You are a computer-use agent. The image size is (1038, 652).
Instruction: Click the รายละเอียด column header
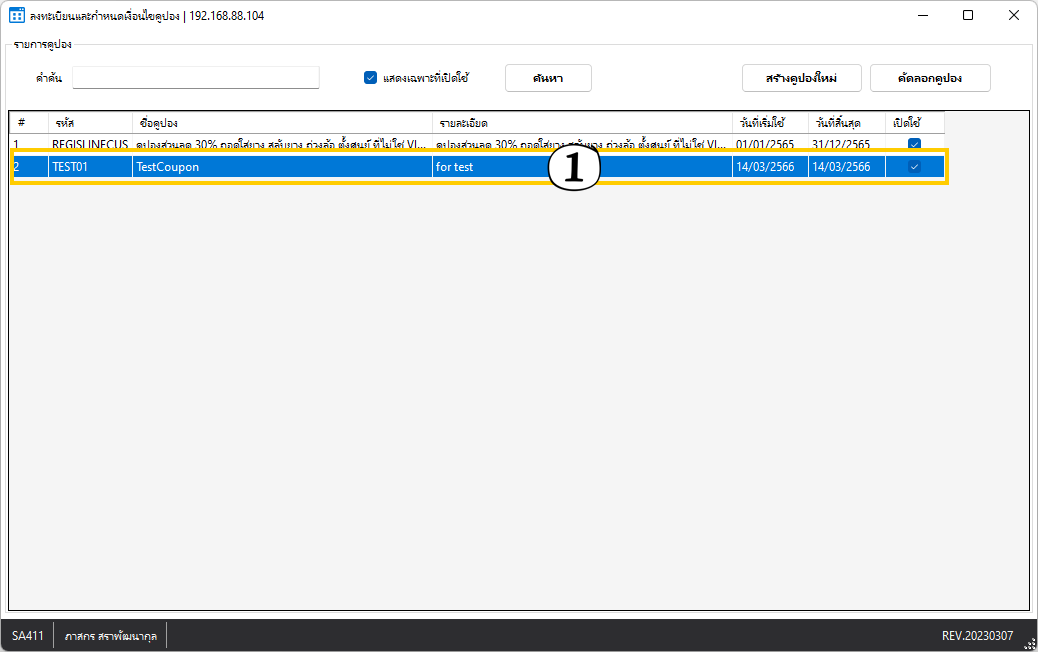pos(581,123)
